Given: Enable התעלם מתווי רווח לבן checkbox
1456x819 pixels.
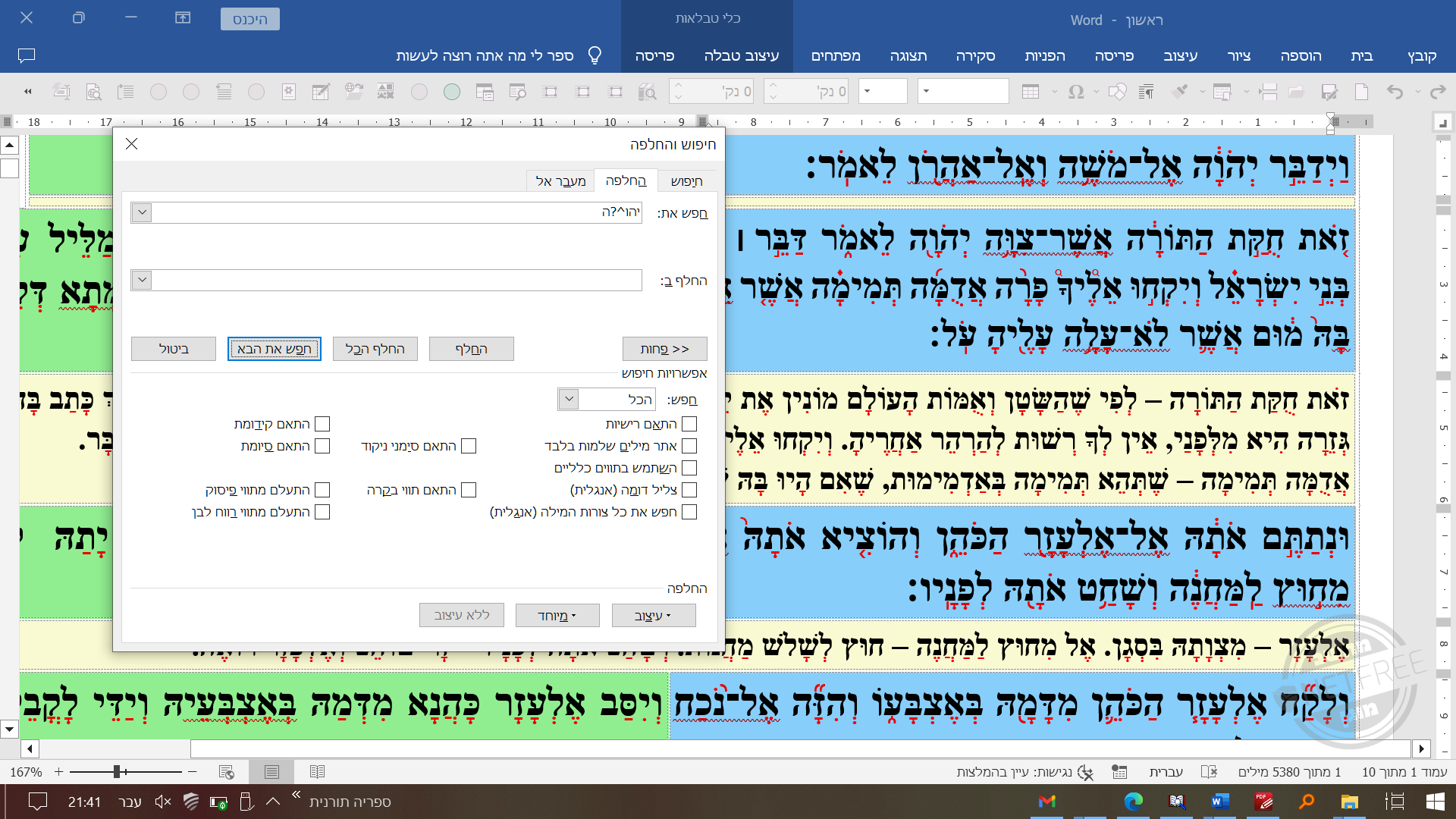Looking at the screenshot, I should (322, 512).
